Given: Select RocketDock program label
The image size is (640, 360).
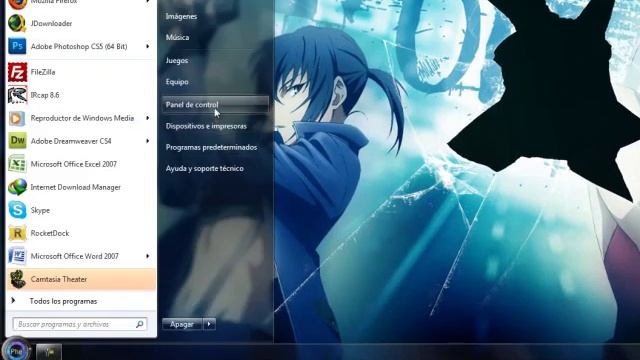Looking at the screenshot, I should [x=50, y=233].
